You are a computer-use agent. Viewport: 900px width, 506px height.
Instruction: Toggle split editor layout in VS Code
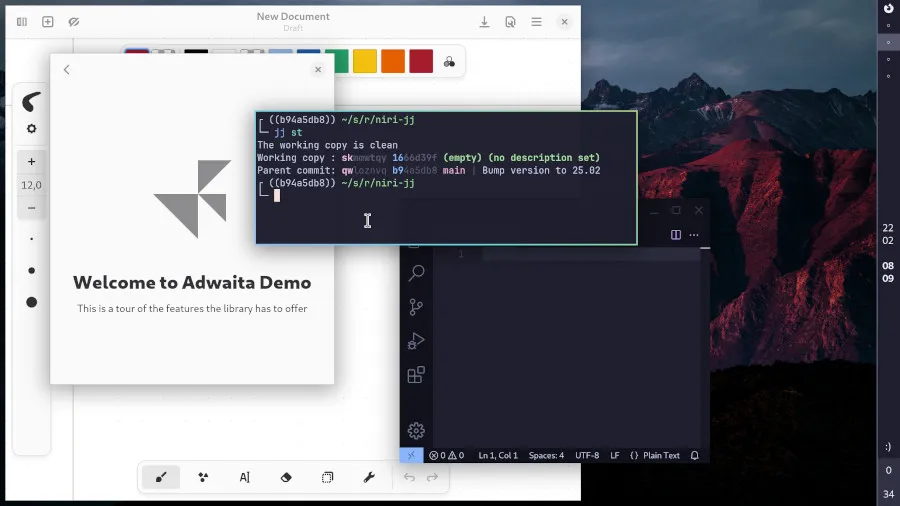(x=676, y=235)
